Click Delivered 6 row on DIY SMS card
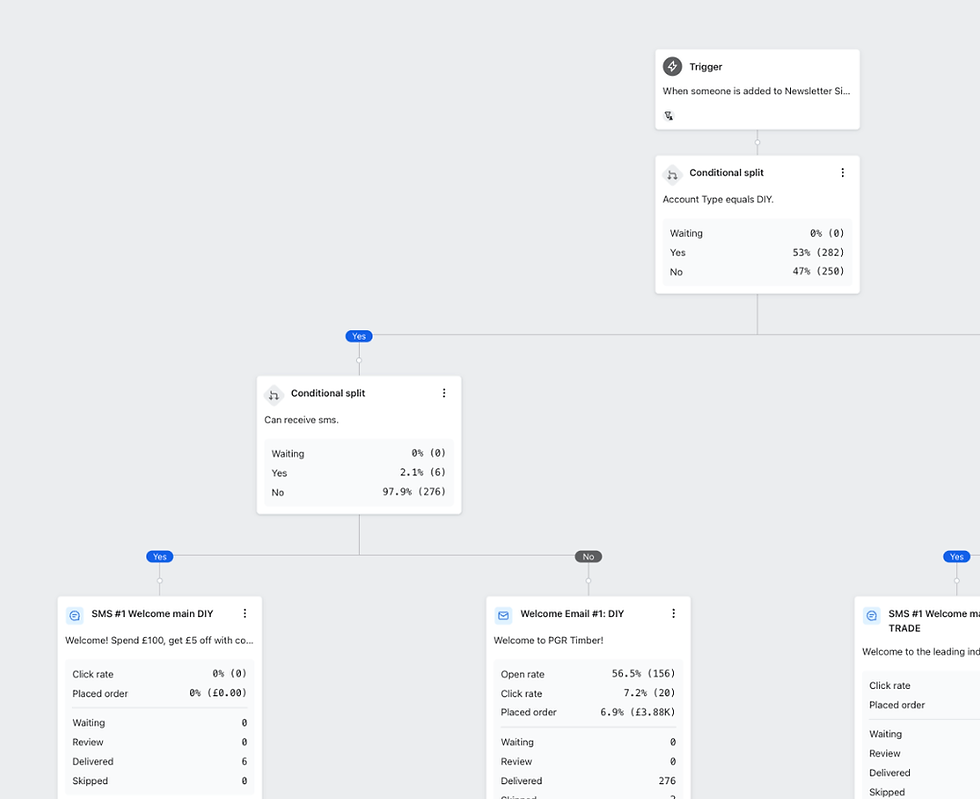The width and height of the screenshot is (980, 799). point(159,761)
